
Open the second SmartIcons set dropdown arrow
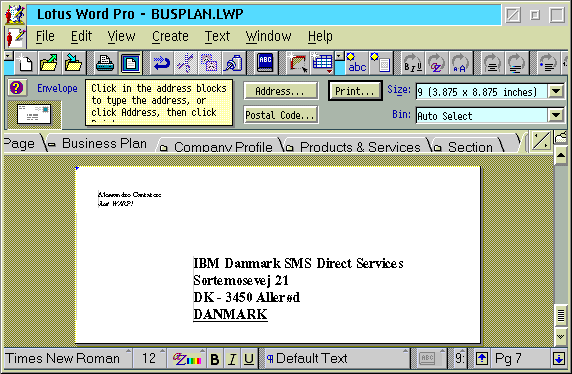pos(340,56)
